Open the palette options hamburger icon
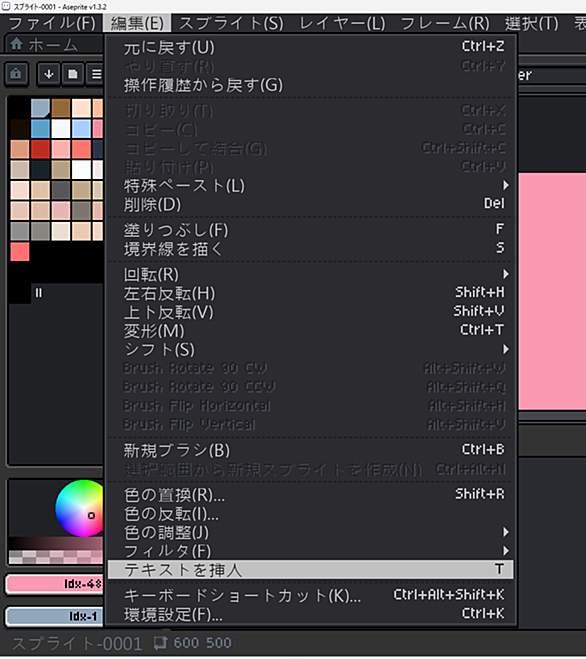Viewport: 586px width, 659px height. tap(96, 74)
